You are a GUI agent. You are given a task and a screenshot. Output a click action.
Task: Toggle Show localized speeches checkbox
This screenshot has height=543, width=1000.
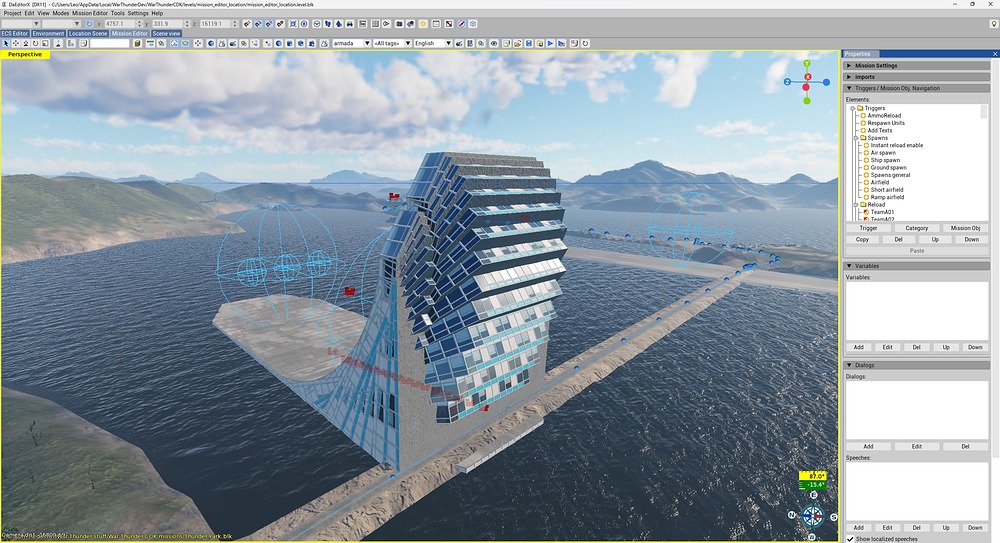850,539
